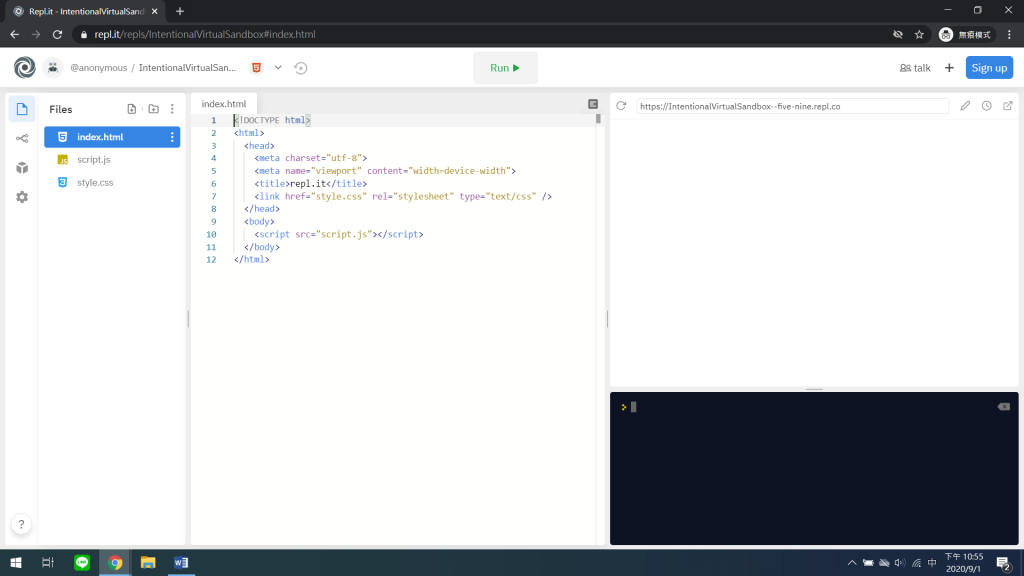Open Task View on taskbar
Screen dimensions: 1024x576
(x=48, y=563)
